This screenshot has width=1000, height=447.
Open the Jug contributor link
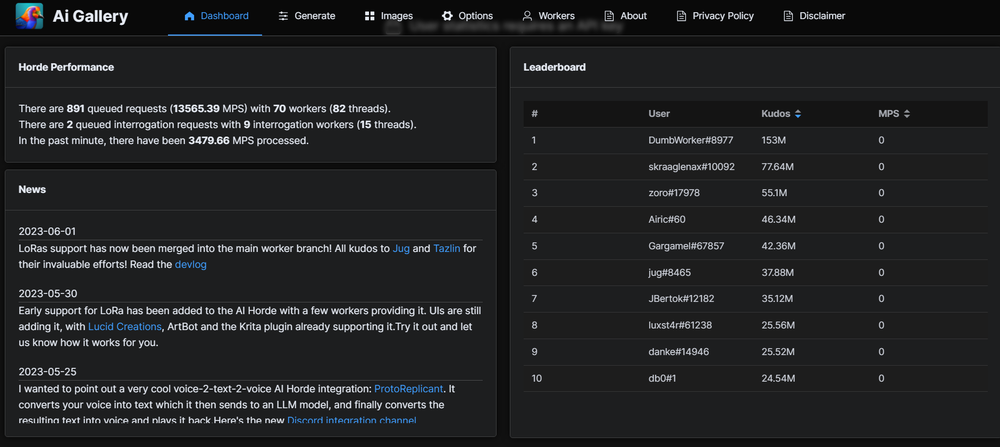click(x=401, y=248)
